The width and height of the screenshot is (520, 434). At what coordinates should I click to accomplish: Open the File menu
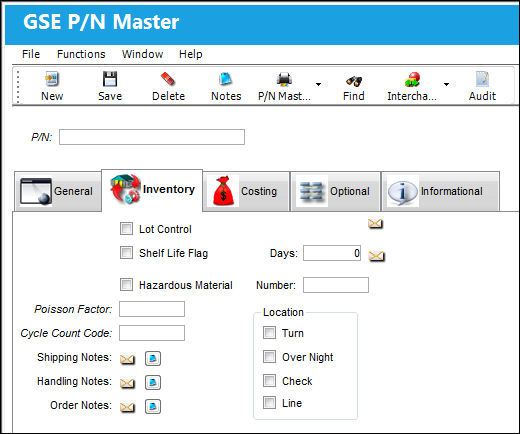pyautogui.click(x=31, y=54)
